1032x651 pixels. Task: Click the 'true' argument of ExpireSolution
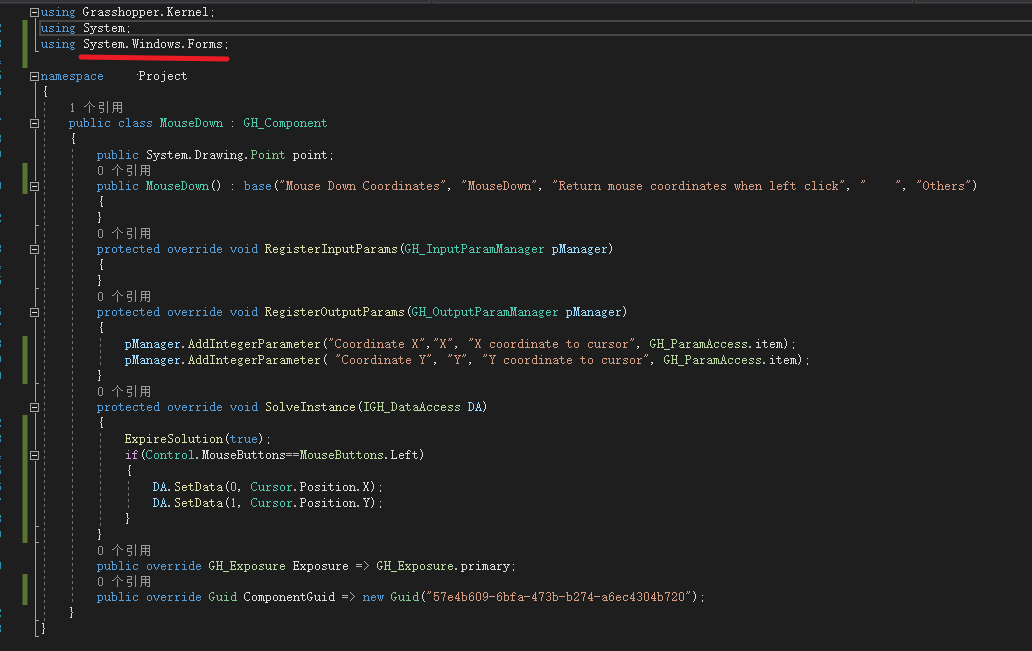pos(244,439)
